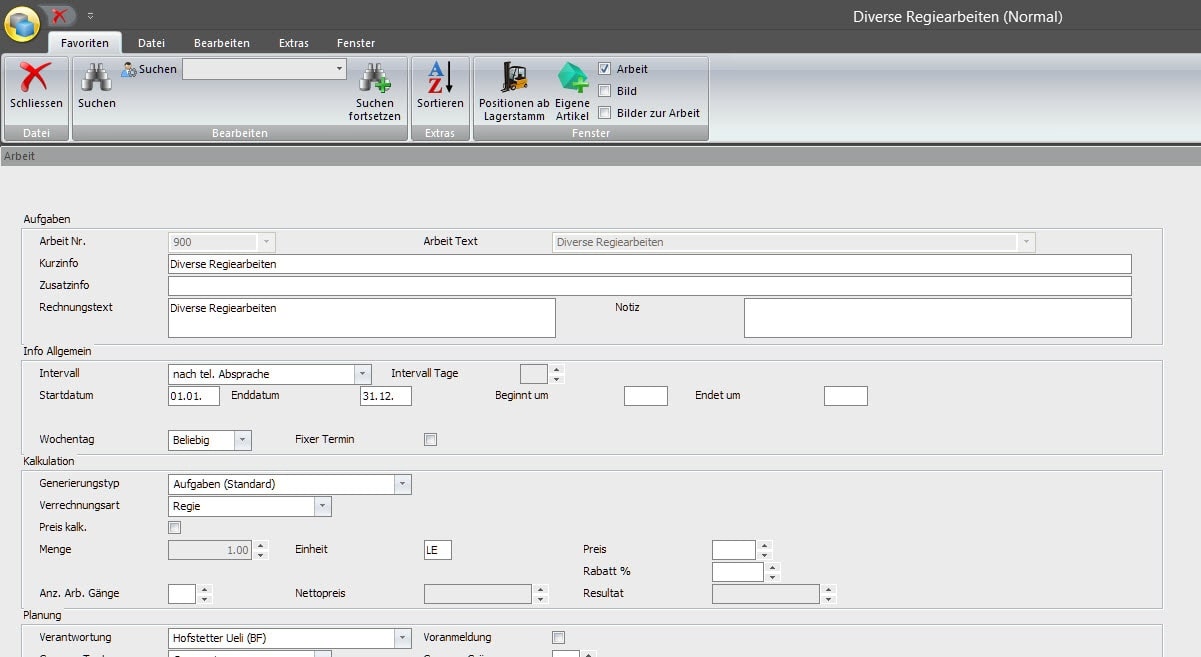Open the Intervall dropdown
Screen dimensions: 1201x657
pyautogui.click(x=362, y=374)
